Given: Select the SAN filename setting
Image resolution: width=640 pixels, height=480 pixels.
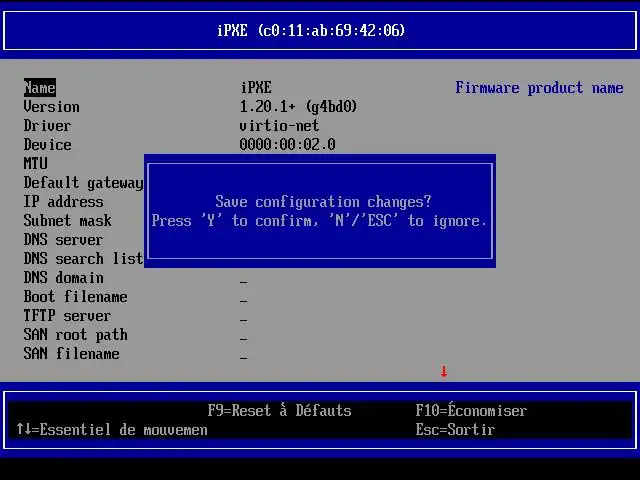Looking at the screenshot, I should coord(71,353).
